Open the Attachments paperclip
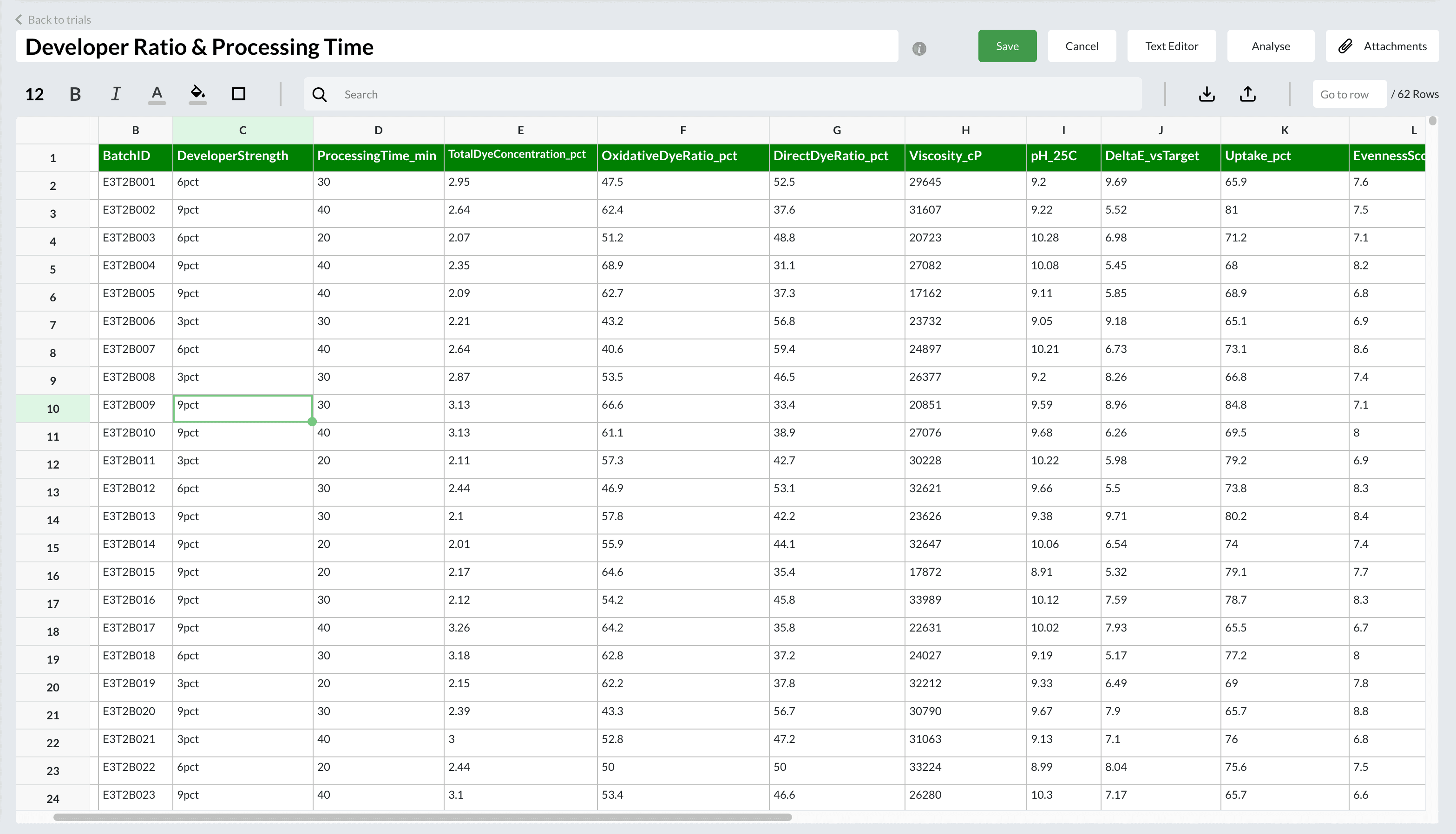The height and width of the screenshot is (834, 1456). pos(1383,46)
